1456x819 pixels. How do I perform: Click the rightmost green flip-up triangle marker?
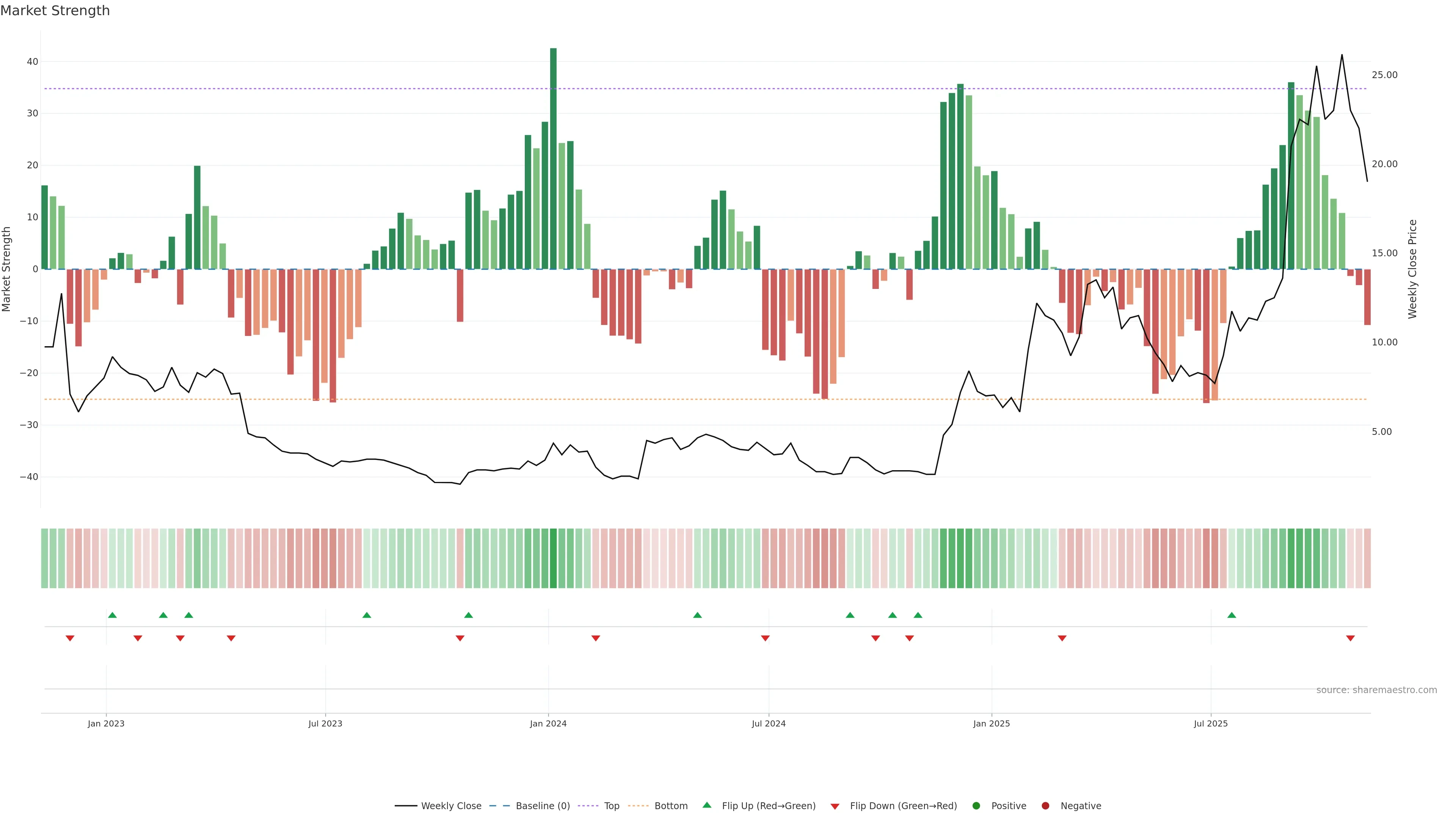click(1232, 615)
